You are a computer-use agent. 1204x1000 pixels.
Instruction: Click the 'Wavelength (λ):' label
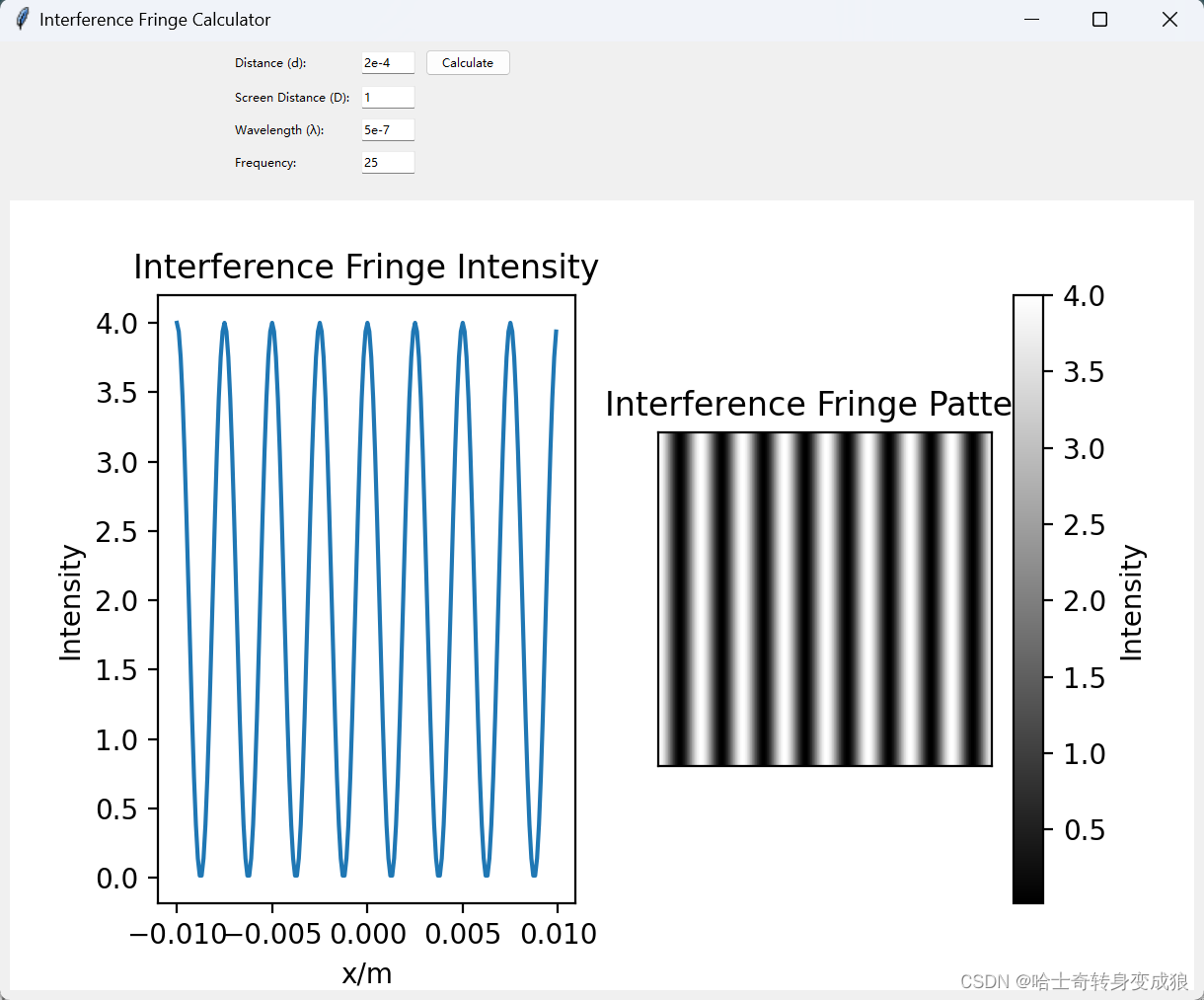(x=279, y=130)
